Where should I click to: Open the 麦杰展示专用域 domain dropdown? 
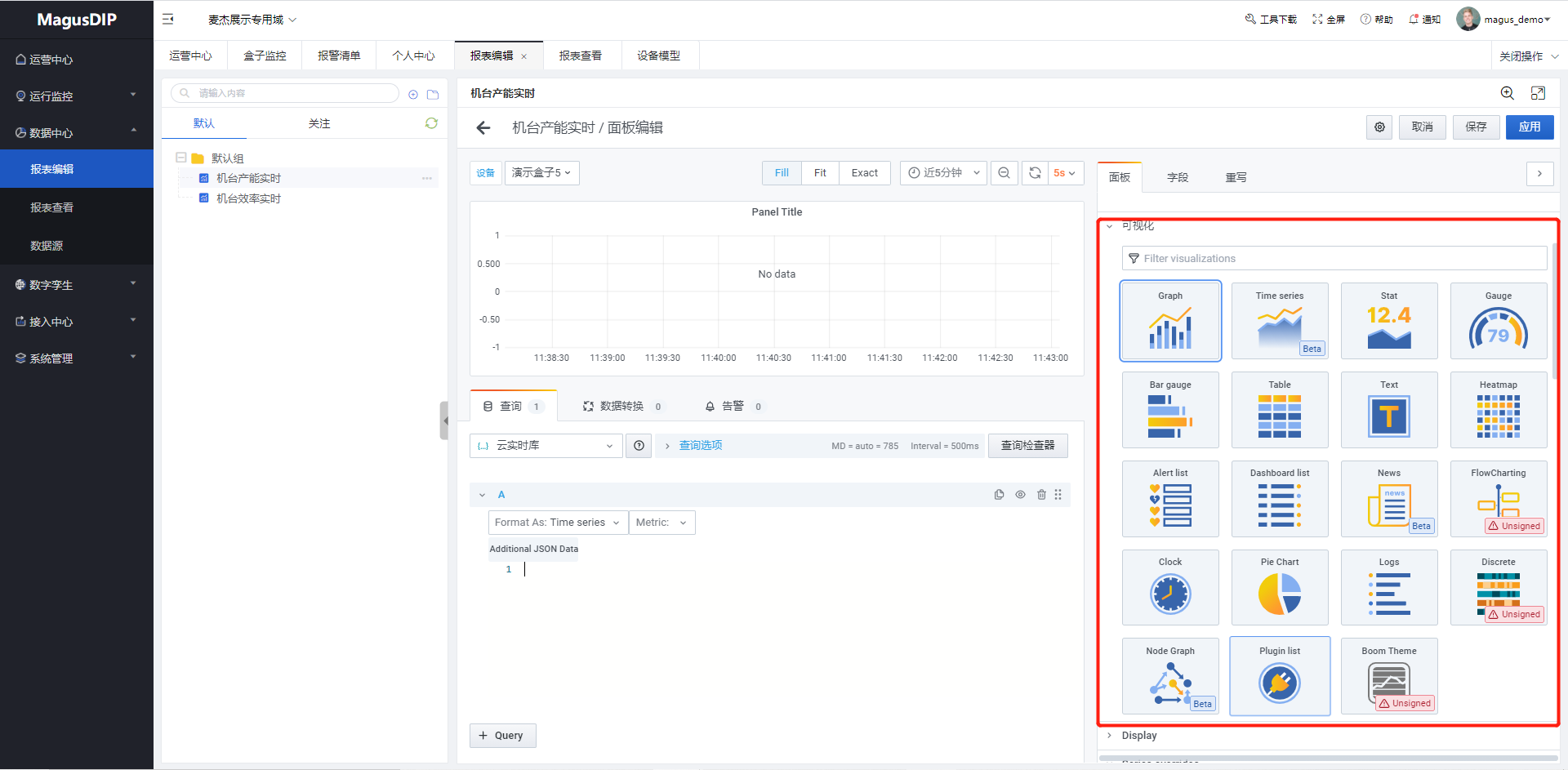252,20
